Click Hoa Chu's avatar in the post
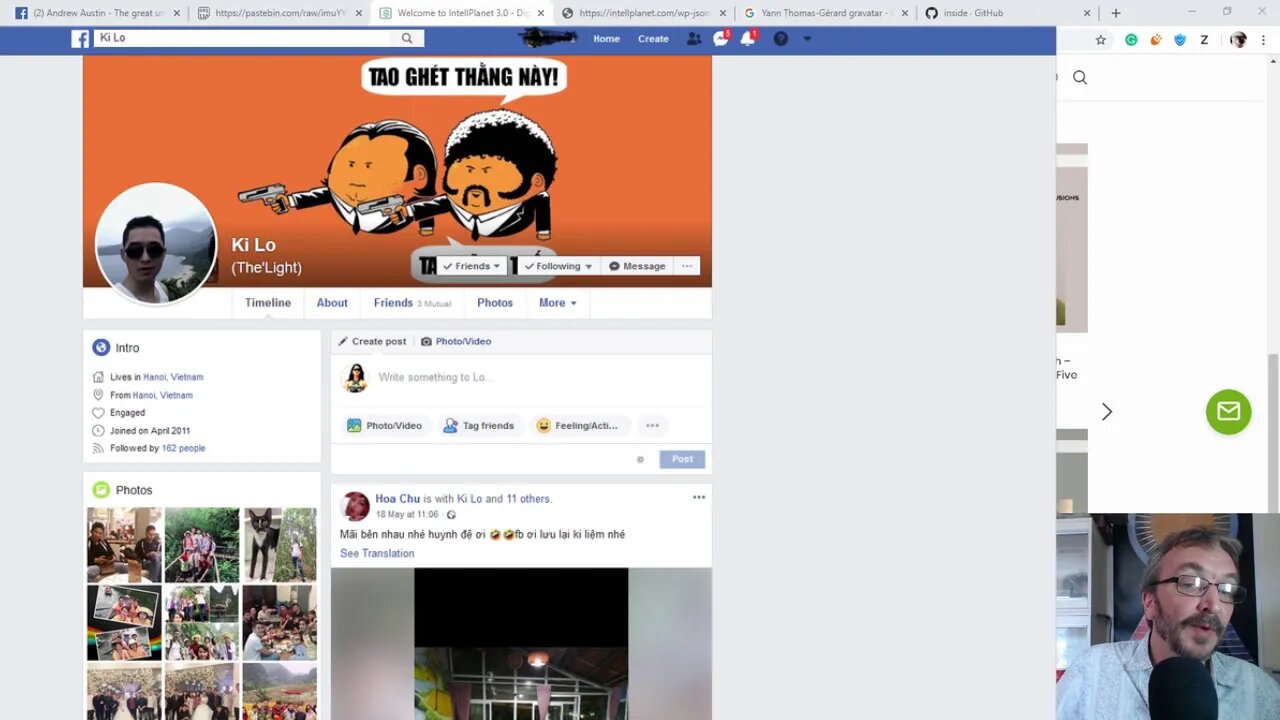 click(355, 506)
